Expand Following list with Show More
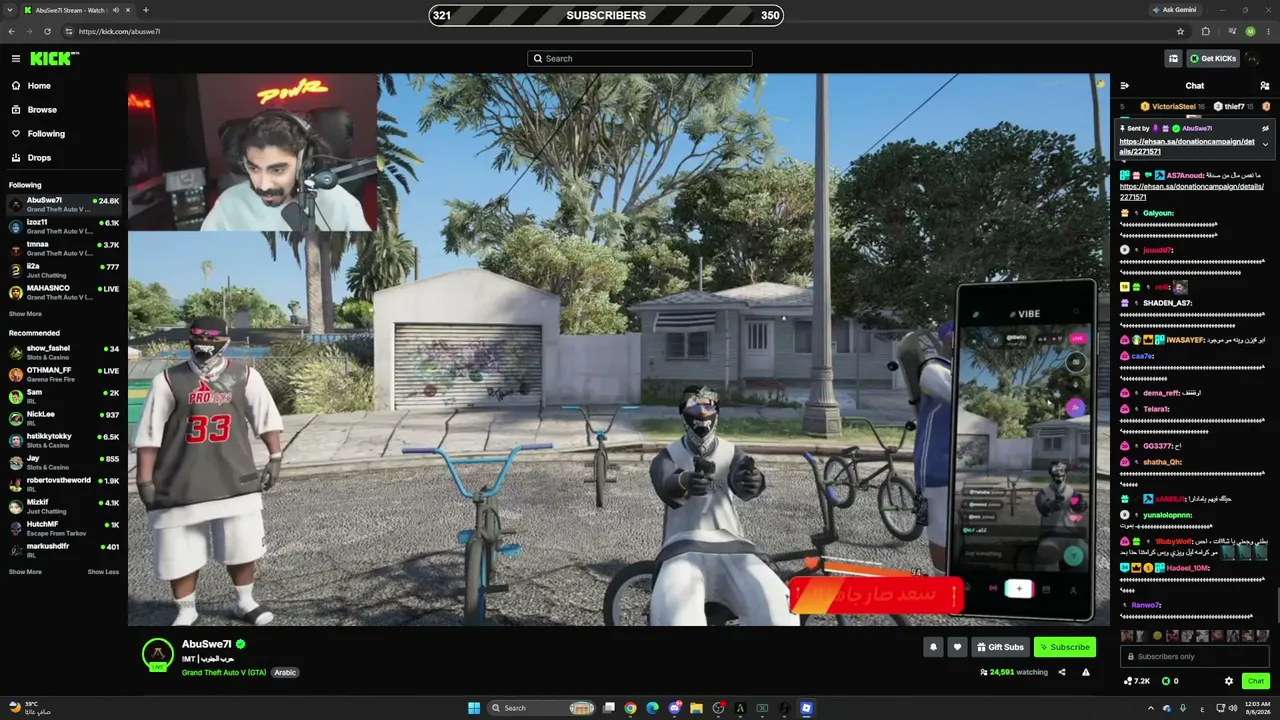 [x=25, y=314]
